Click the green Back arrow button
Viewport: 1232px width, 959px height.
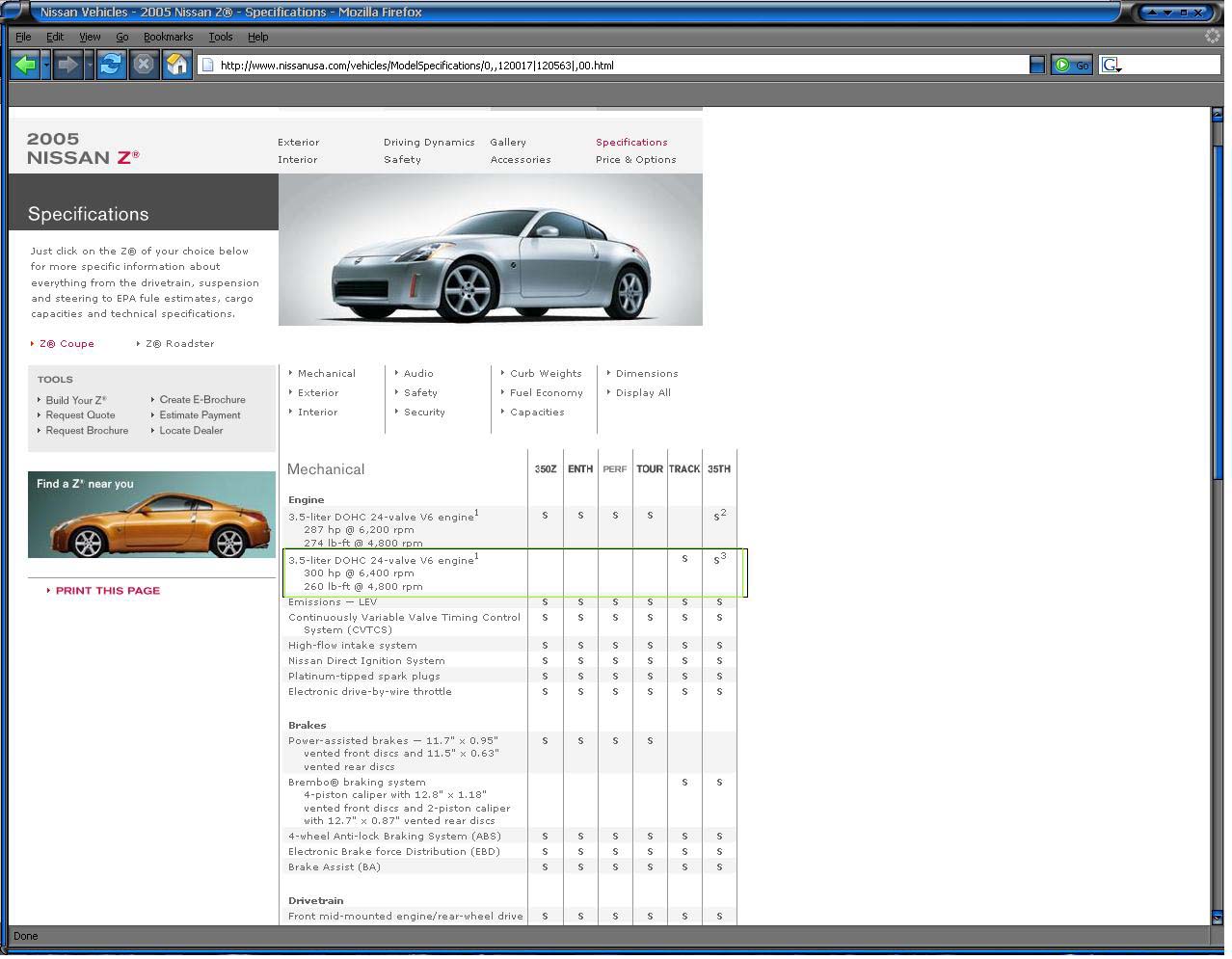[25, 65]
